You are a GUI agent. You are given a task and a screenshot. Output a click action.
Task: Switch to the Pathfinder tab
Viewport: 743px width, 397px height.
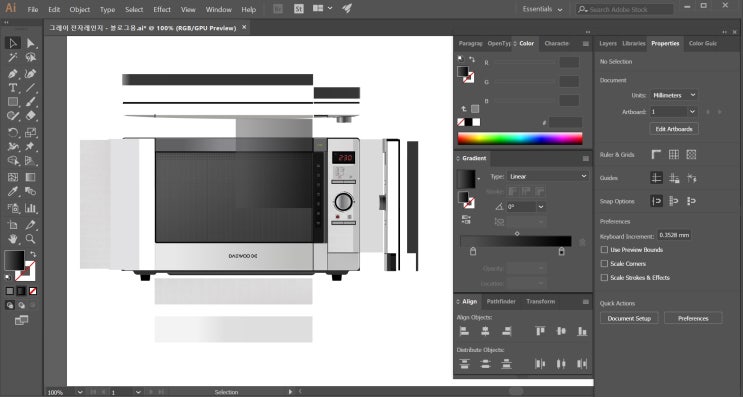point(501,301)
